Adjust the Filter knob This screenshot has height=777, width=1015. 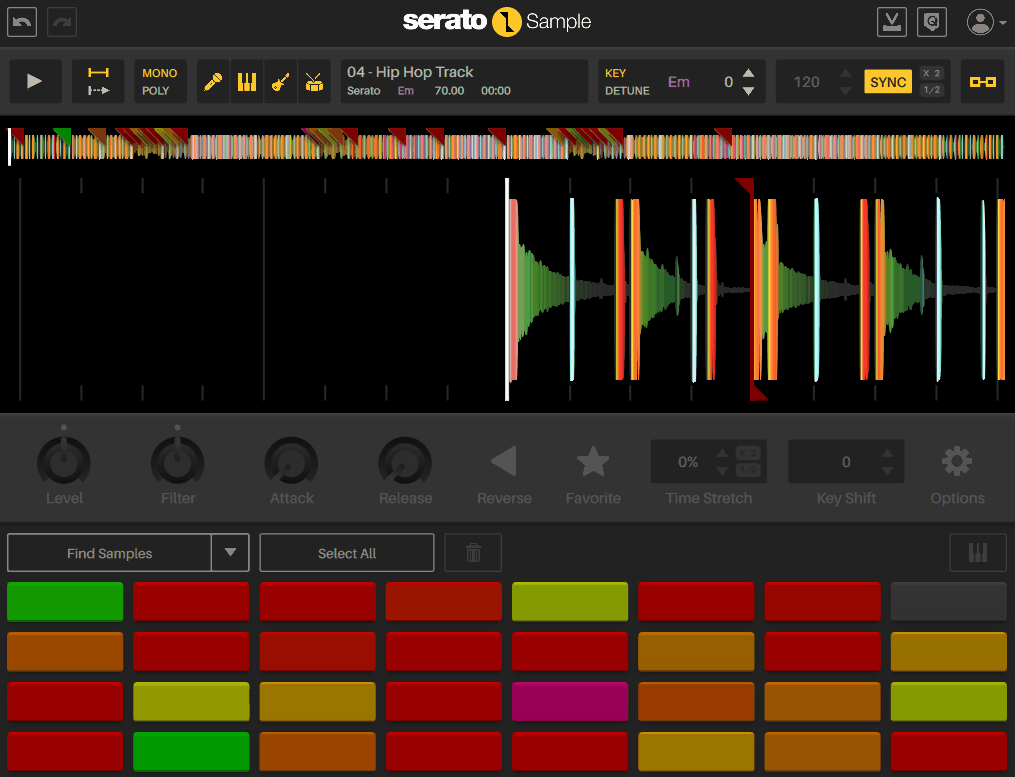click(x=177, y=461)
